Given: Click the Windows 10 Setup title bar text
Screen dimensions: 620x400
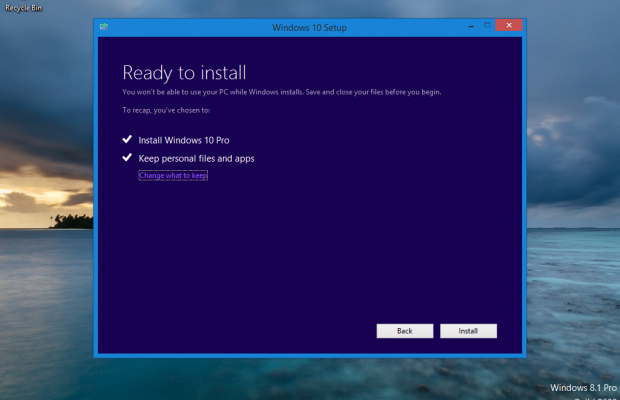Looking at the screenshot, I should pos(309,27).
